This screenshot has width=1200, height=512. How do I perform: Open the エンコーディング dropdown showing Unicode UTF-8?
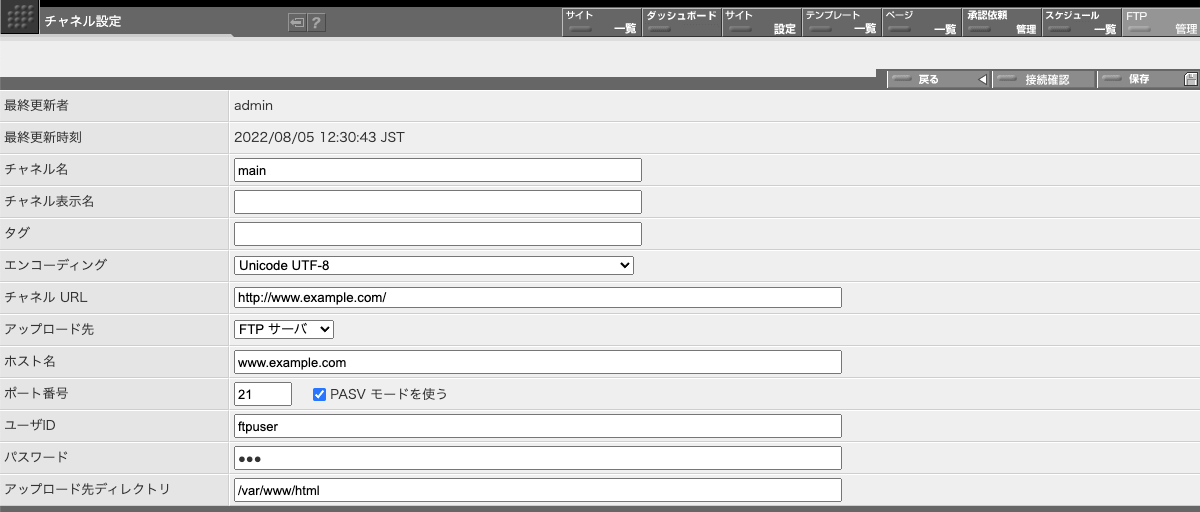433,265
